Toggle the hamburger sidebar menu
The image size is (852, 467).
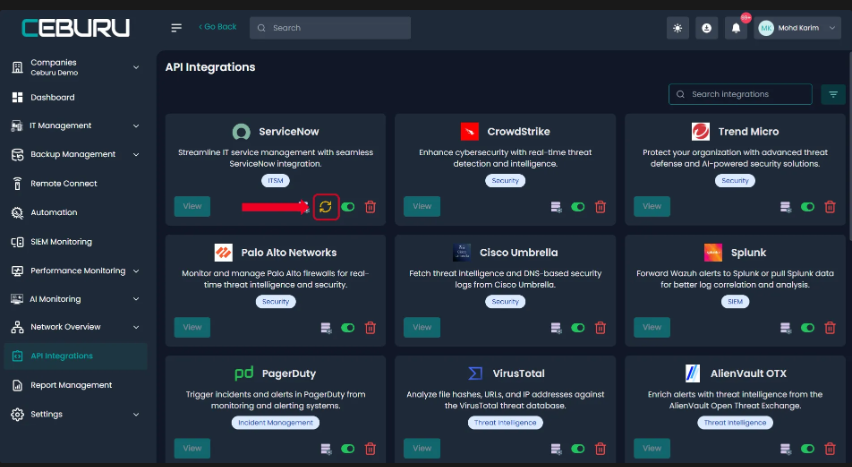pos(176,28)
